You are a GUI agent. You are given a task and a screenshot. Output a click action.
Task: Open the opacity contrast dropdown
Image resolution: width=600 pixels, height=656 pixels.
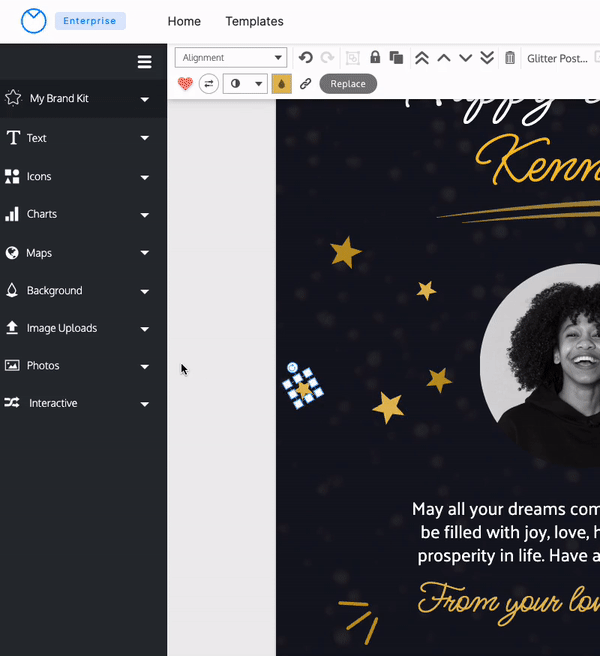pyautogui.click(x=245, y=84)
